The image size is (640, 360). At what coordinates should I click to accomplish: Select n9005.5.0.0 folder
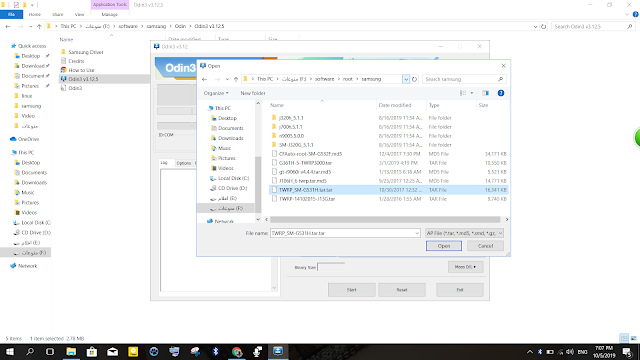(291, 136)
